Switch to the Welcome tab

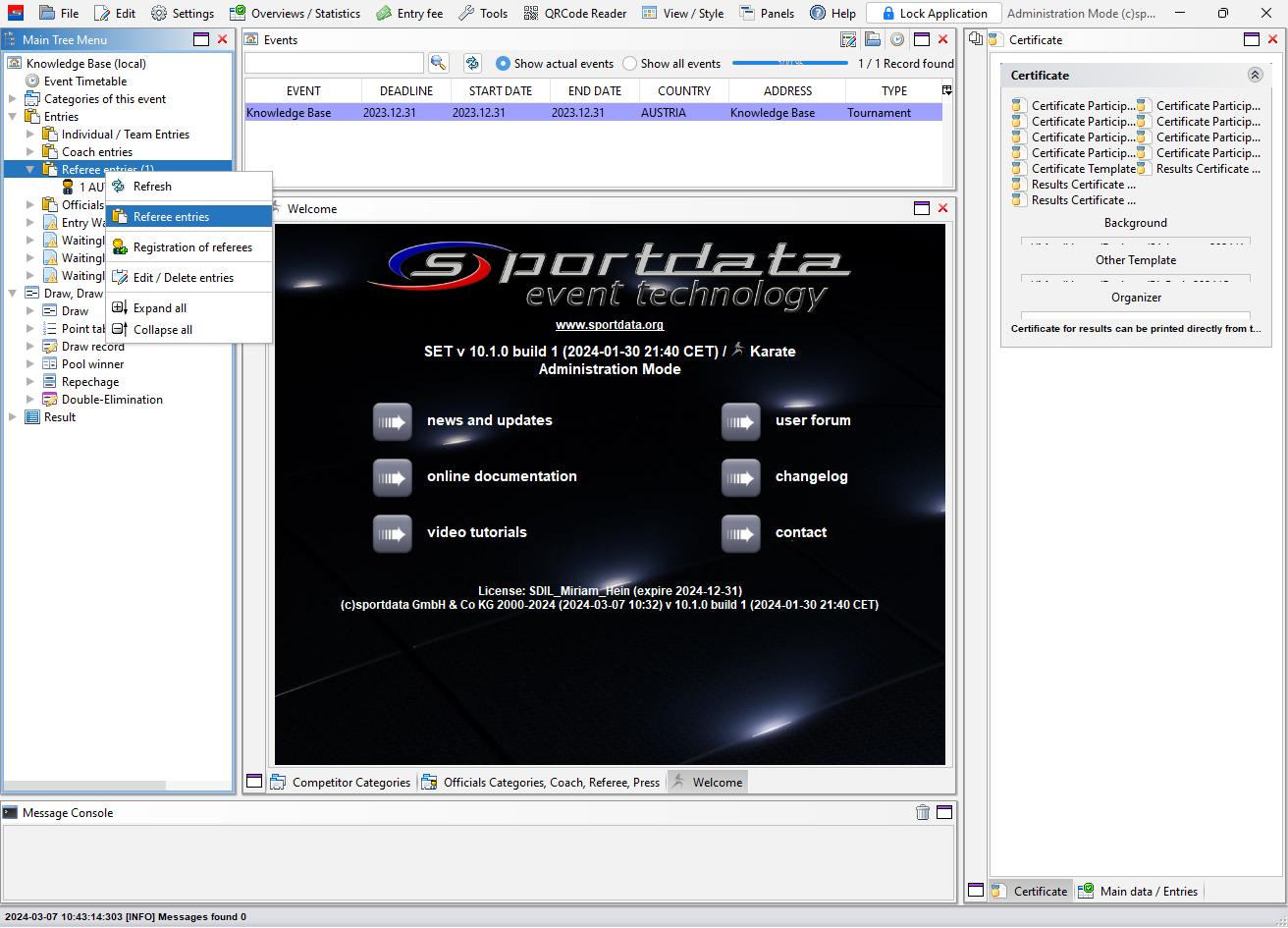(x=707, y=783)
